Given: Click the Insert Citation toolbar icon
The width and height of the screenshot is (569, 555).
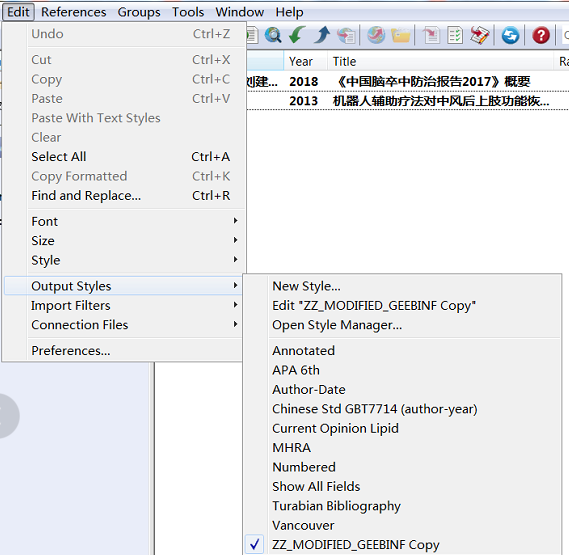Looking at the screenshot, I should pos(431,35).
